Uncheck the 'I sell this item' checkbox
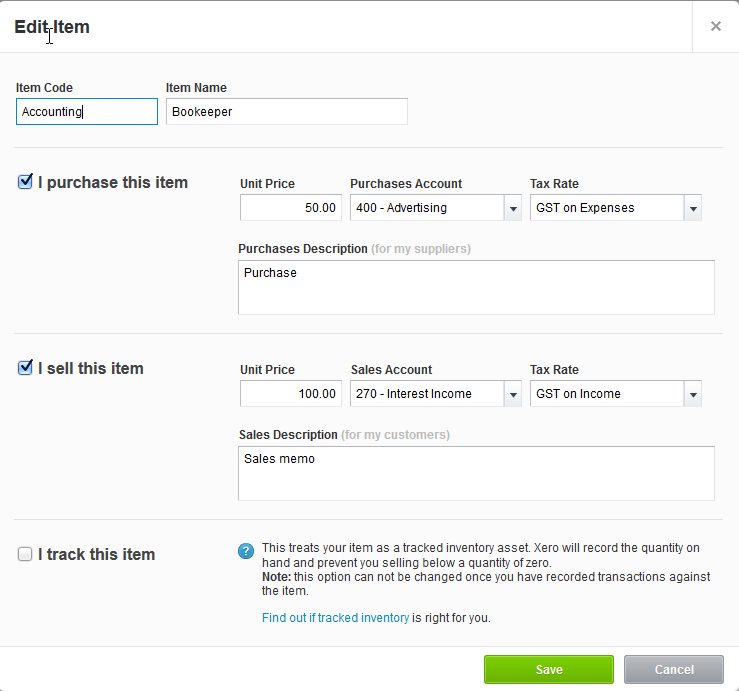 point(25,368)
